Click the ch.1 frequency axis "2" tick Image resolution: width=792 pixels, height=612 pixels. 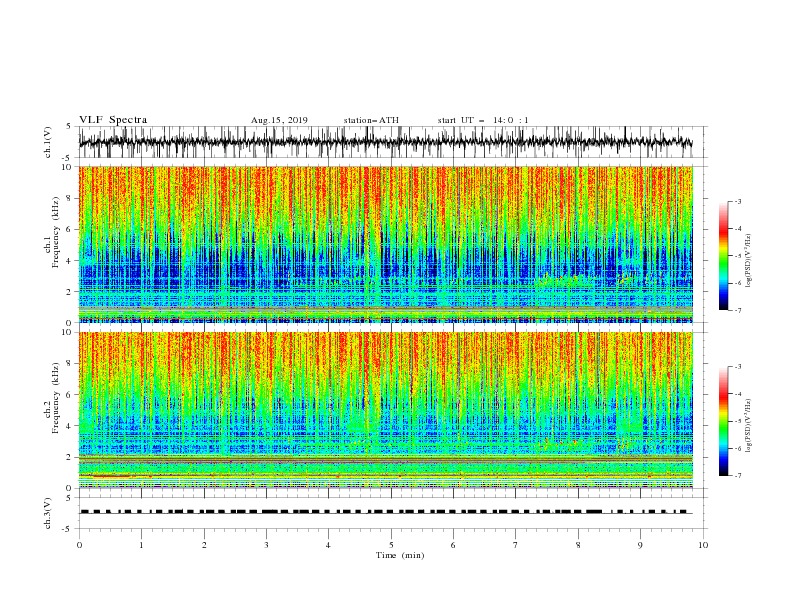69,292
